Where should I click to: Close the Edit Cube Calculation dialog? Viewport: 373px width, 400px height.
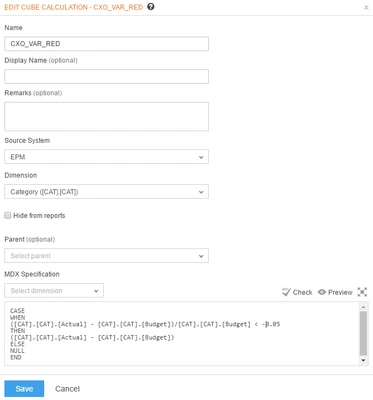coord(366,7)
